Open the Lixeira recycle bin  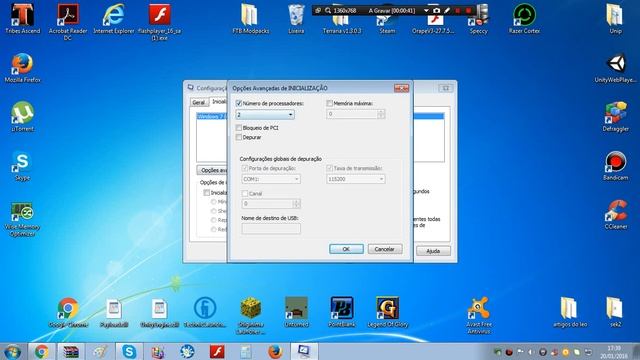click(296, 19)
